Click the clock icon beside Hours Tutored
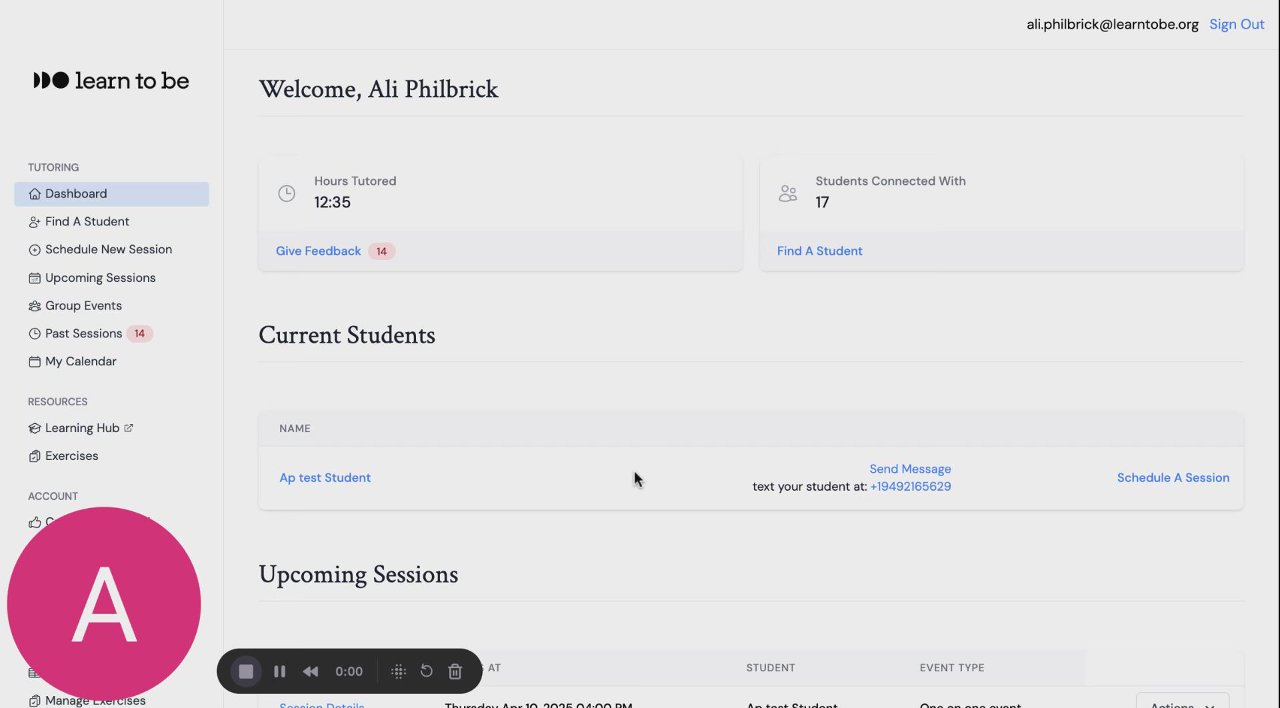 [287, 193]
